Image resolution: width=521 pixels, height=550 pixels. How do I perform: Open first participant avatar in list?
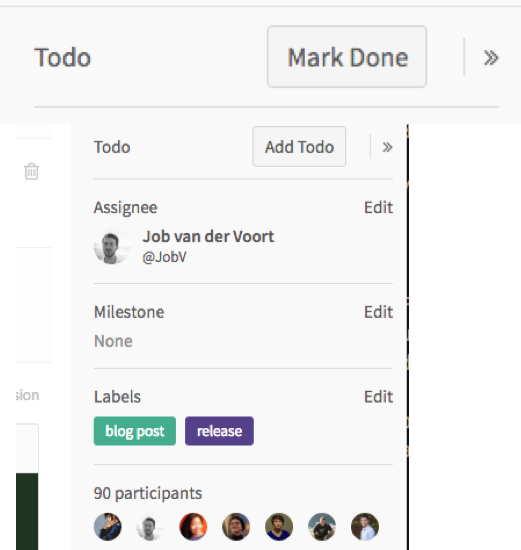tap(108, 526)
